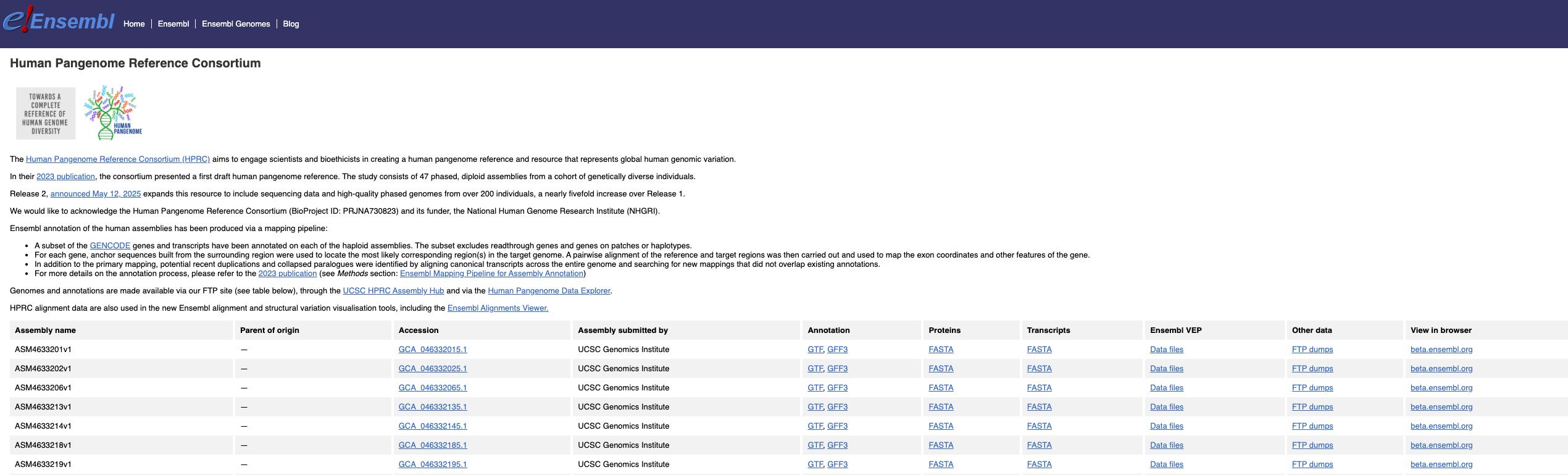The image size is (1568, 475).
Task: Click the Ensembl logo in the header
Action: coord(59,20)
